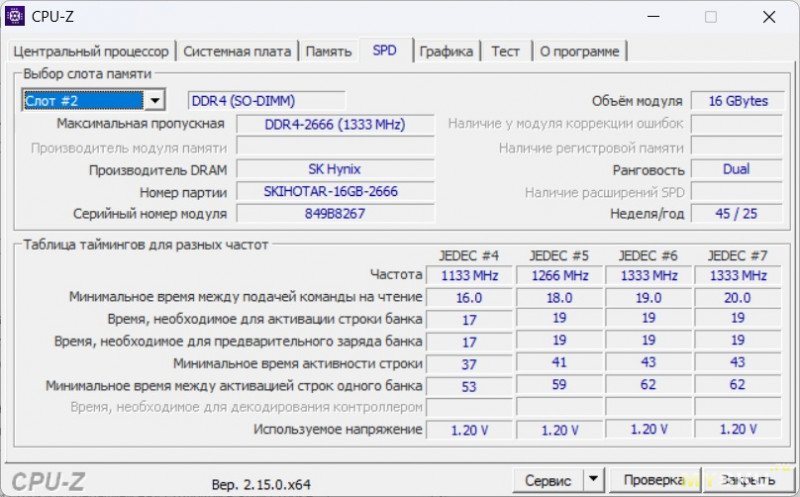Click the Сервис button

click(x=548, y=480)
